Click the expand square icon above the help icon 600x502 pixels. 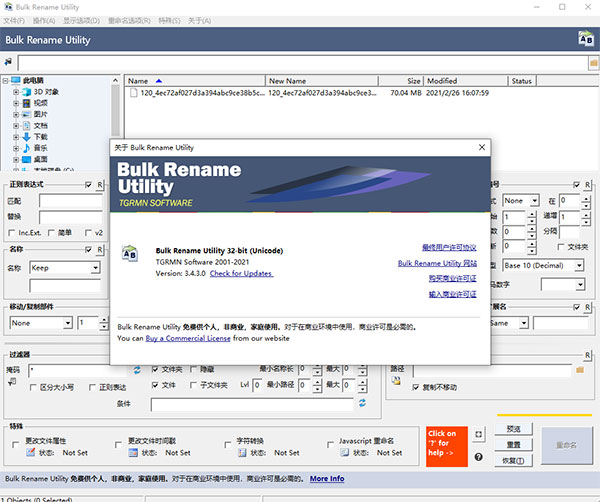(478, 434)
